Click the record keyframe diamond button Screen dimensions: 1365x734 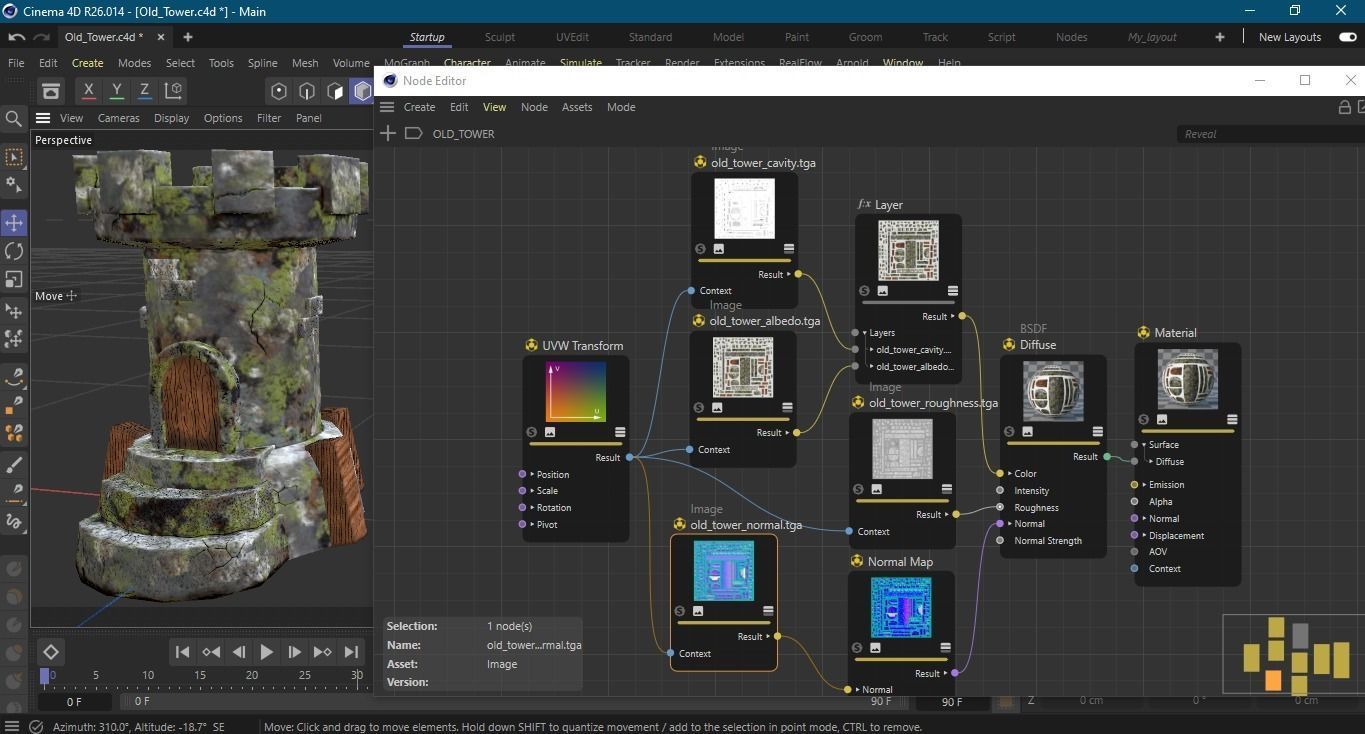pos(51,652)
